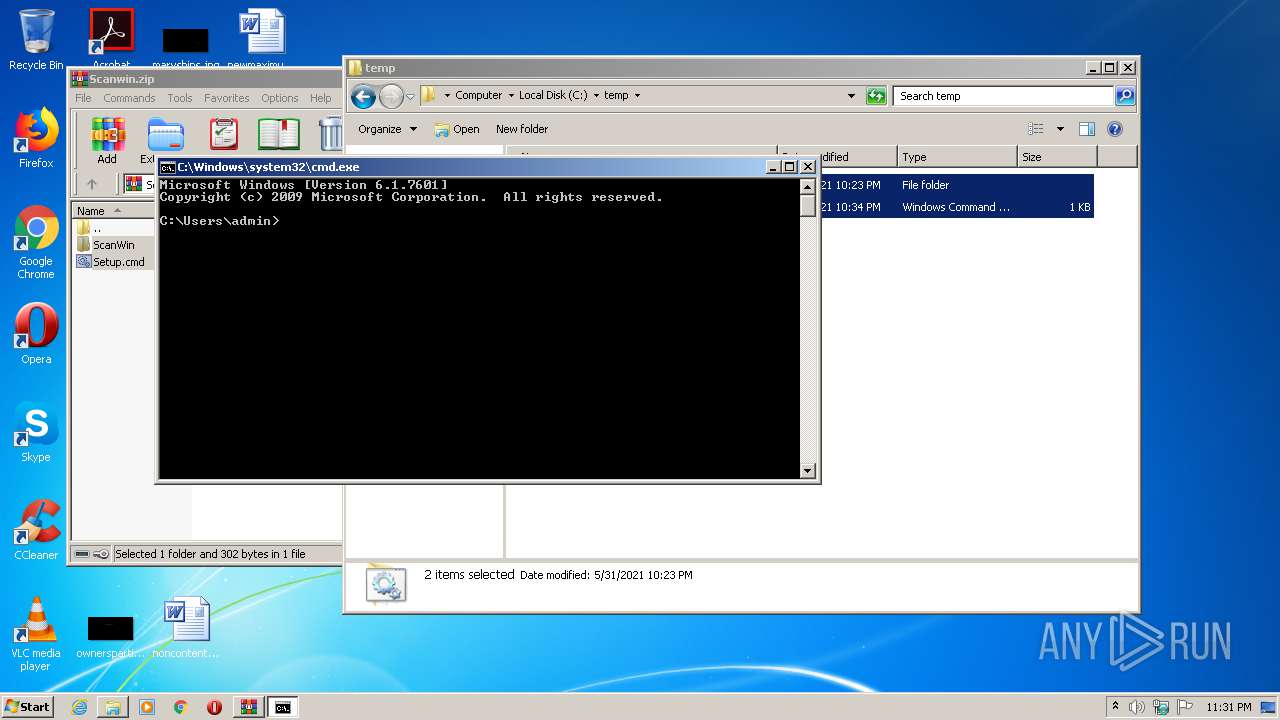Click the Type column header in Explorer
Image resolution: width=1280 pixels, height=720 pixels.
point(956,157)
